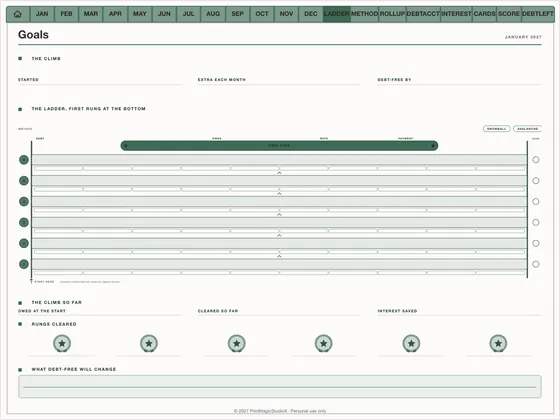Switch to the ROLLUP tab
Screen dimensions: 560x420
(392, 14)
